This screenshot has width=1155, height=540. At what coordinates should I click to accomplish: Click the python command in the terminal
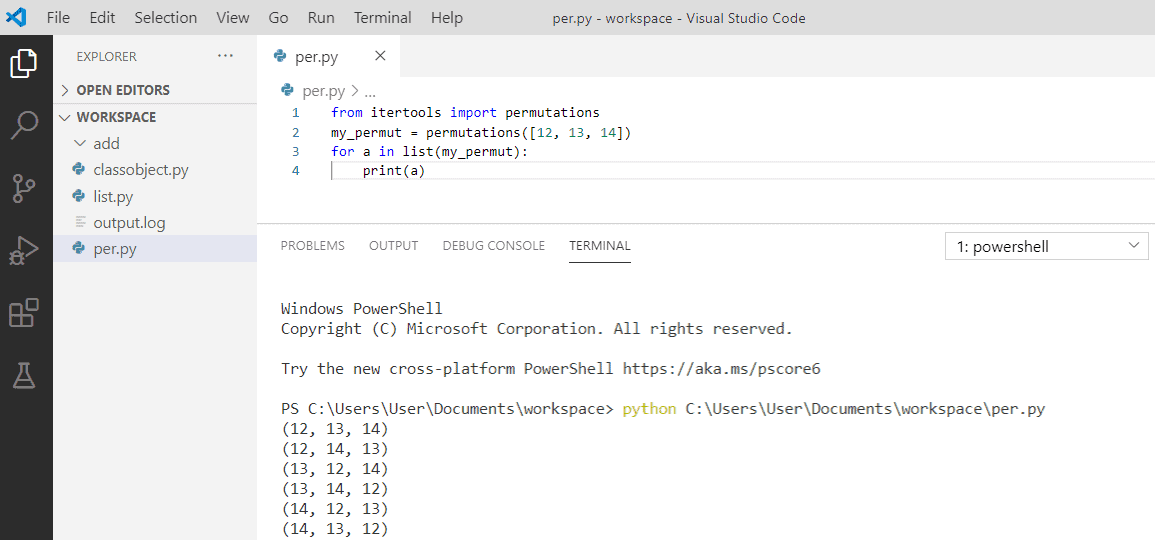coord(649,409)
